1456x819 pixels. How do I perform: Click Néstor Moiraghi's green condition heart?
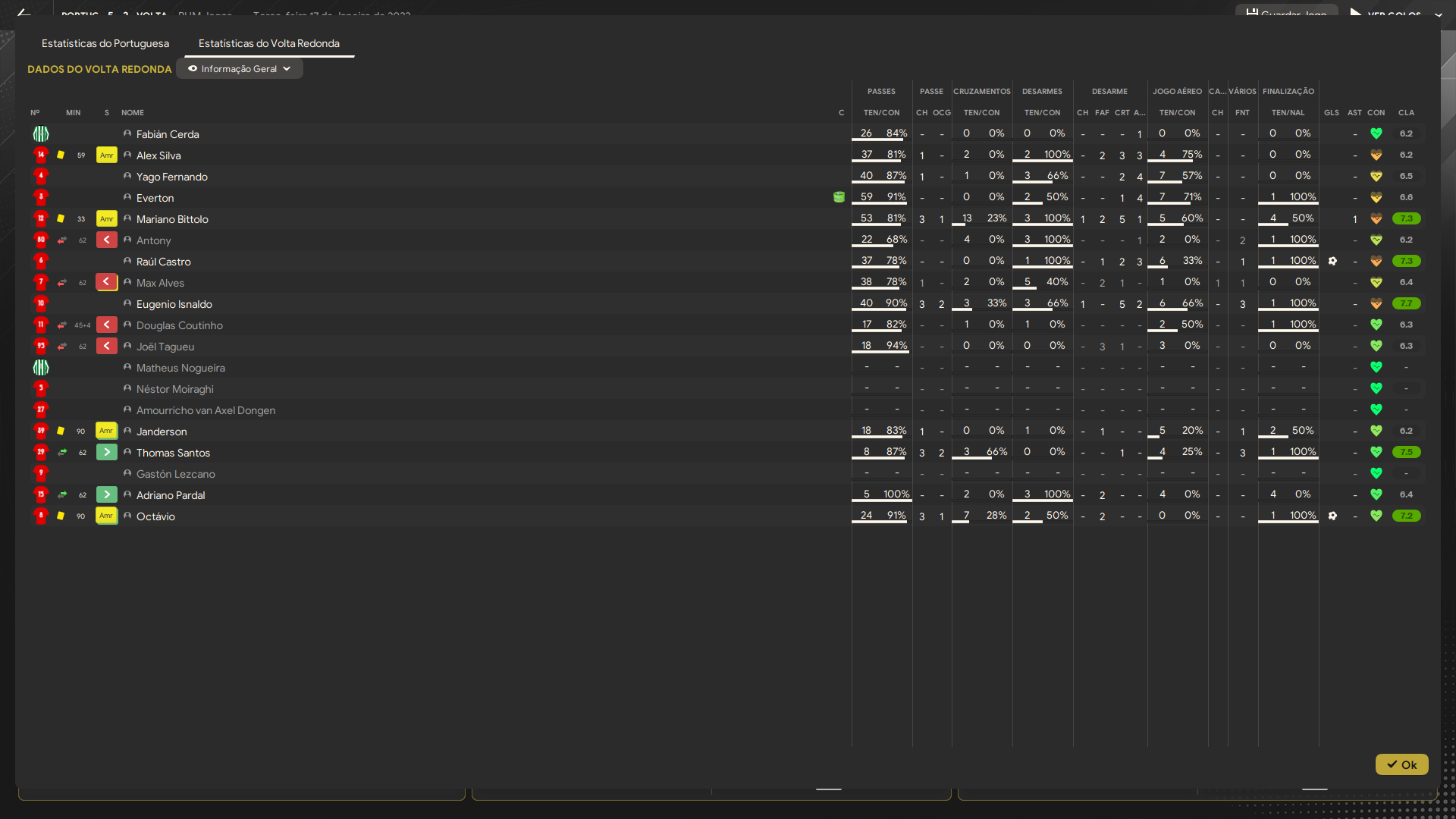pyautogui.click(x=1376, y=388)
